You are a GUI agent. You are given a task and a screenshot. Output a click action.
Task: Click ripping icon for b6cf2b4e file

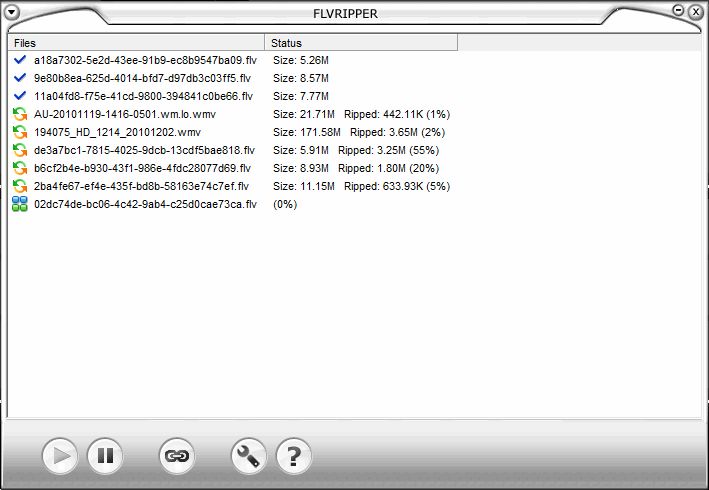[x=20, y=168]
